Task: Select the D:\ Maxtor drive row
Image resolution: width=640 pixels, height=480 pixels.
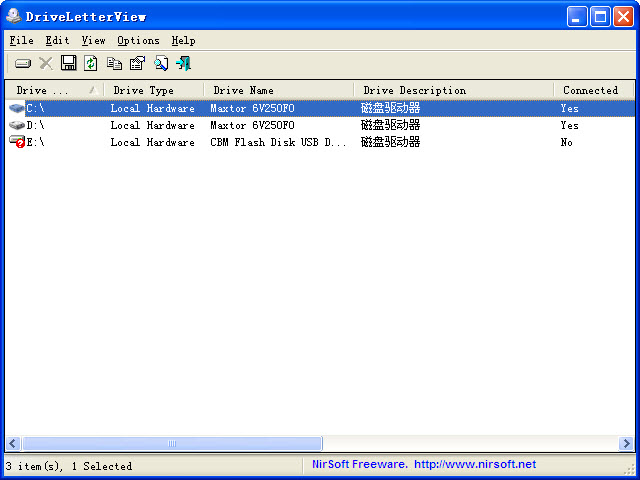Action: click(320, 125)
